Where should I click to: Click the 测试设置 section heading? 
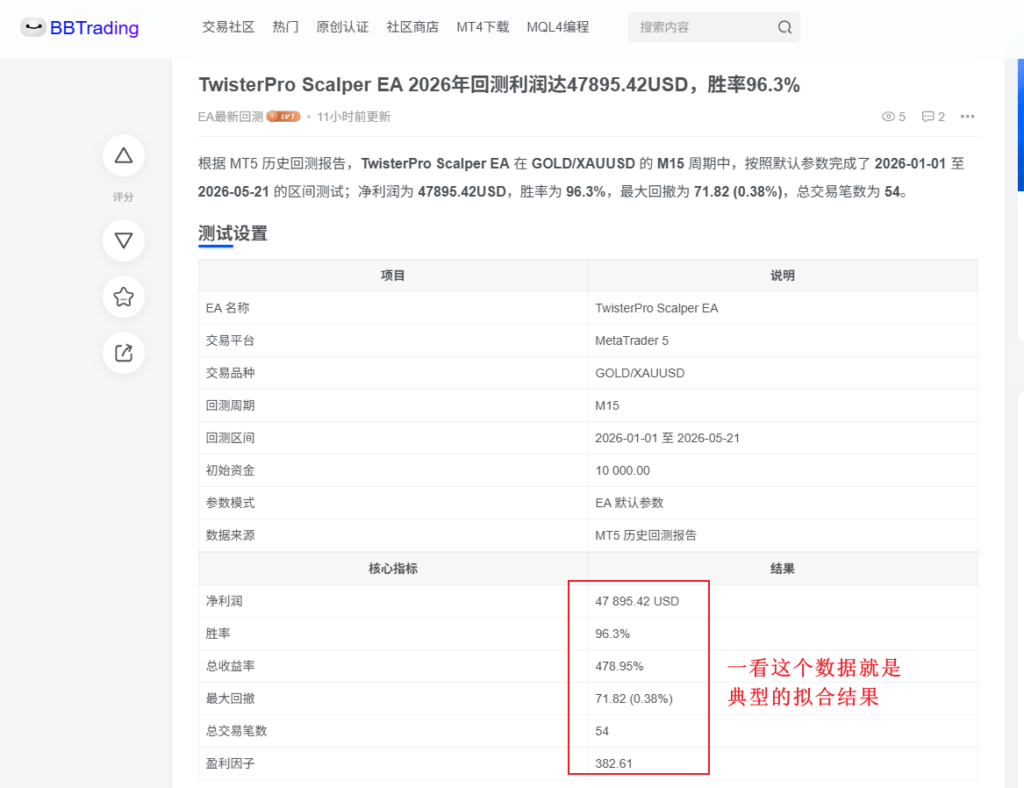click(x=232, y=234)
